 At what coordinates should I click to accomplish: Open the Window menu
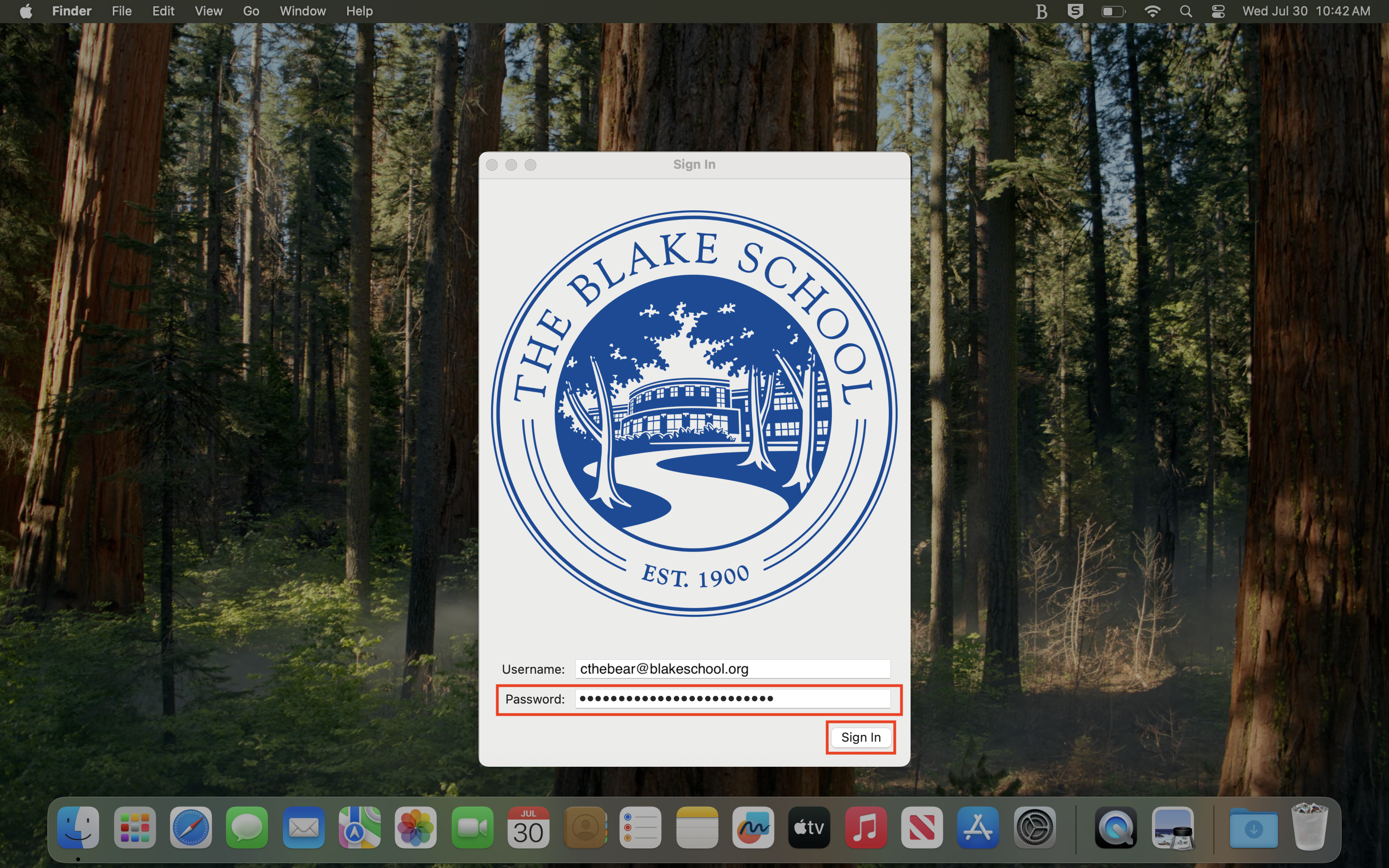[x=302, y=11]
